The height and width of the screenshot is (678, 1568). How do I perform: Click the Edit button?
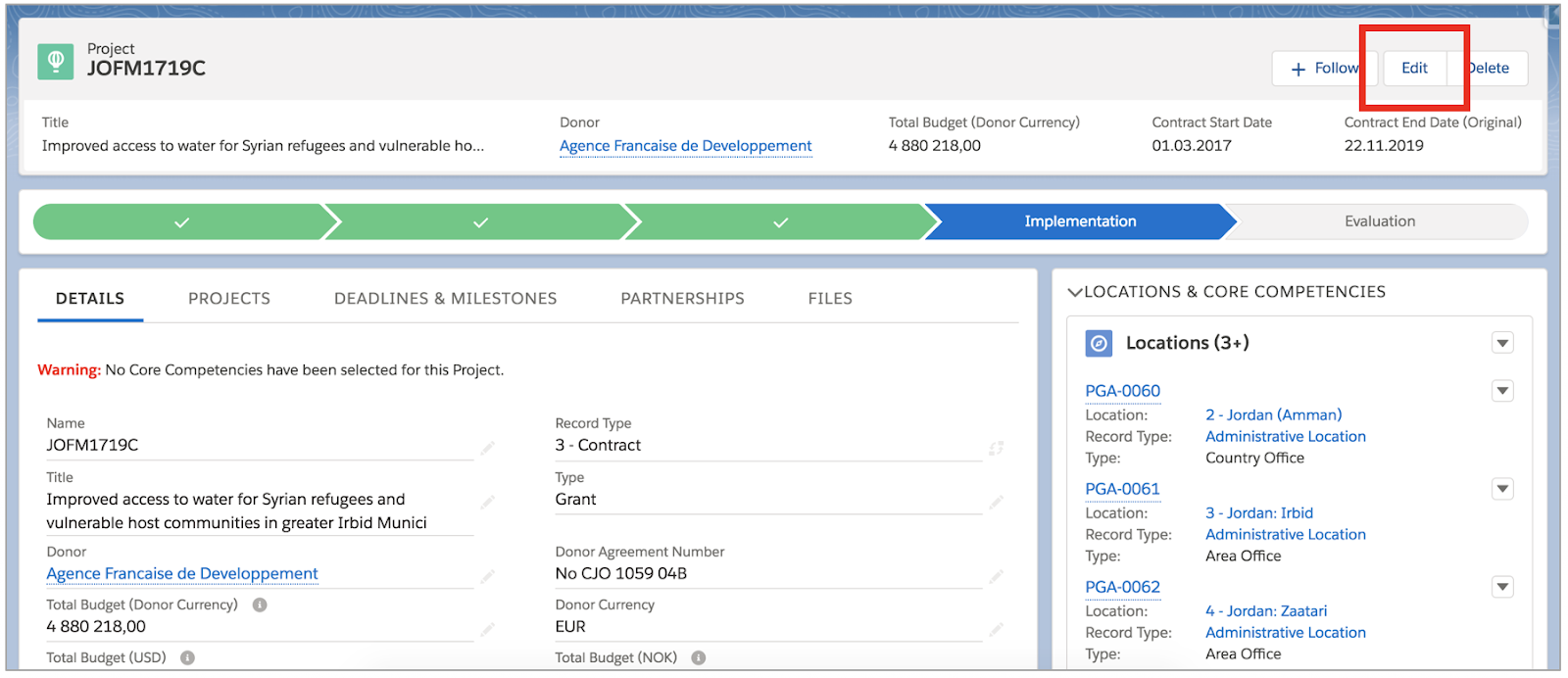coord(1414,69)
